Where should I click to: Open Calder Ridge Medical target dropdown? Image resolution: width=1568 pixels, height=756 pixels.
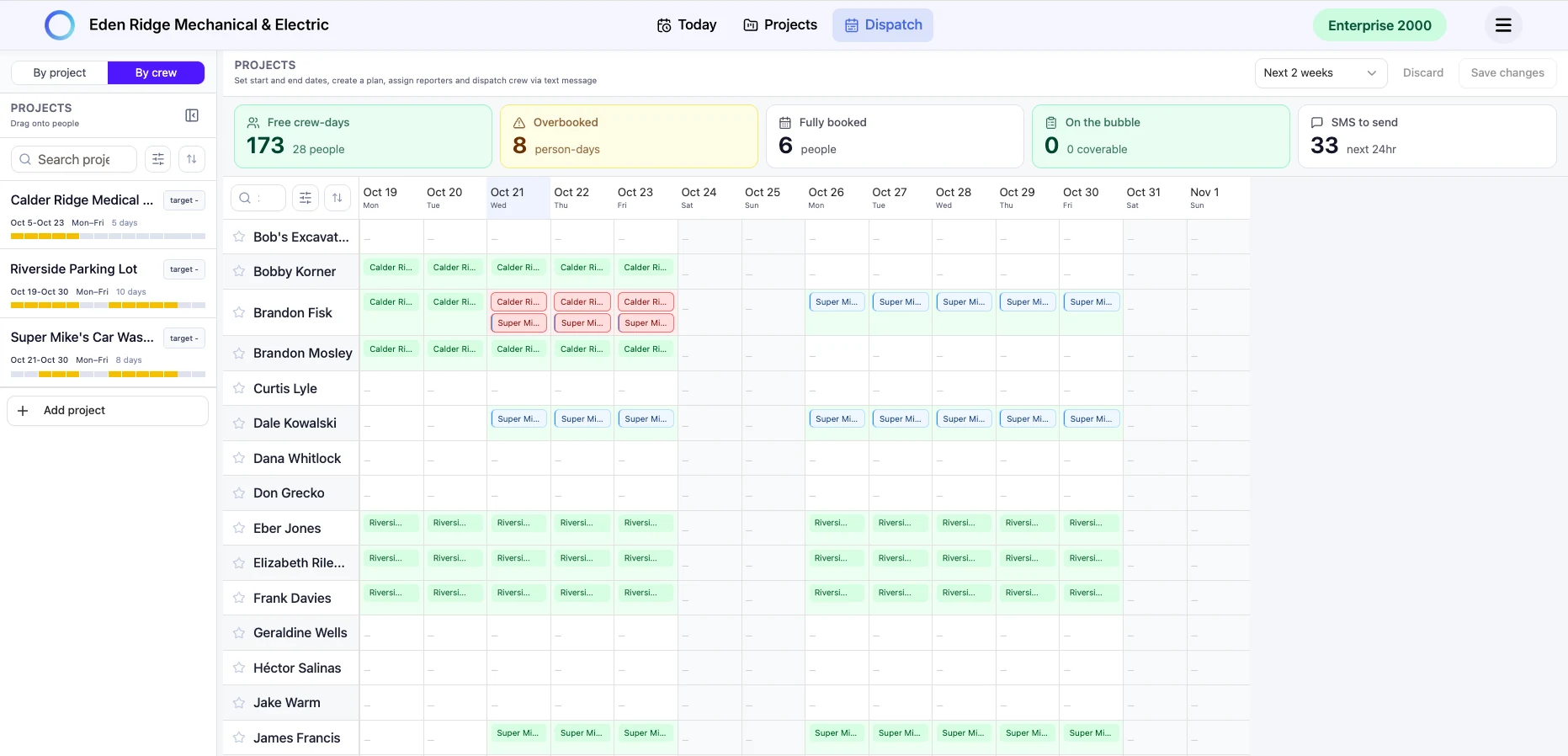point(183,200)
